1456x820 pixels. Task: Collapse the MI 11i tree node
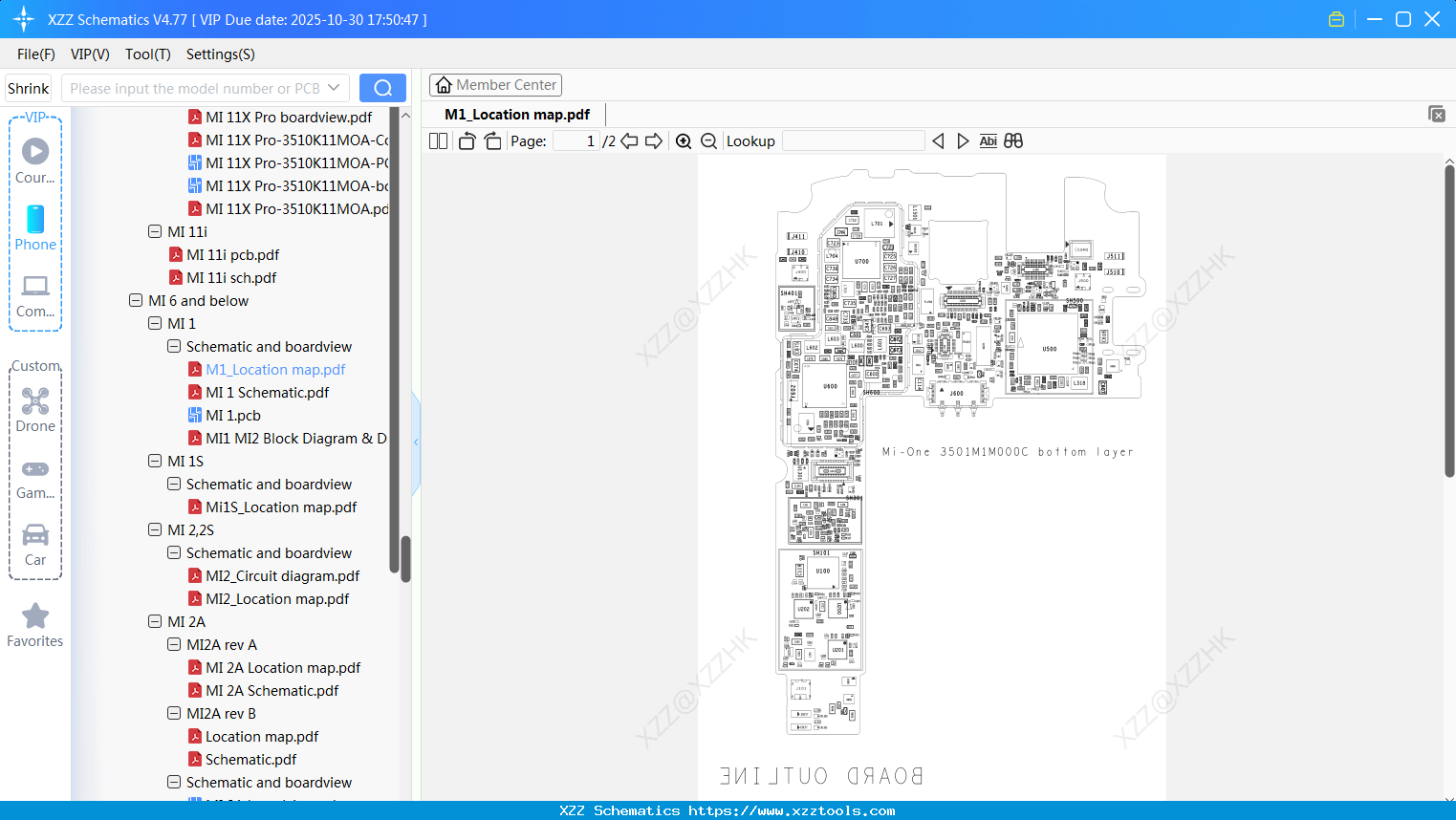pos(154,231)
